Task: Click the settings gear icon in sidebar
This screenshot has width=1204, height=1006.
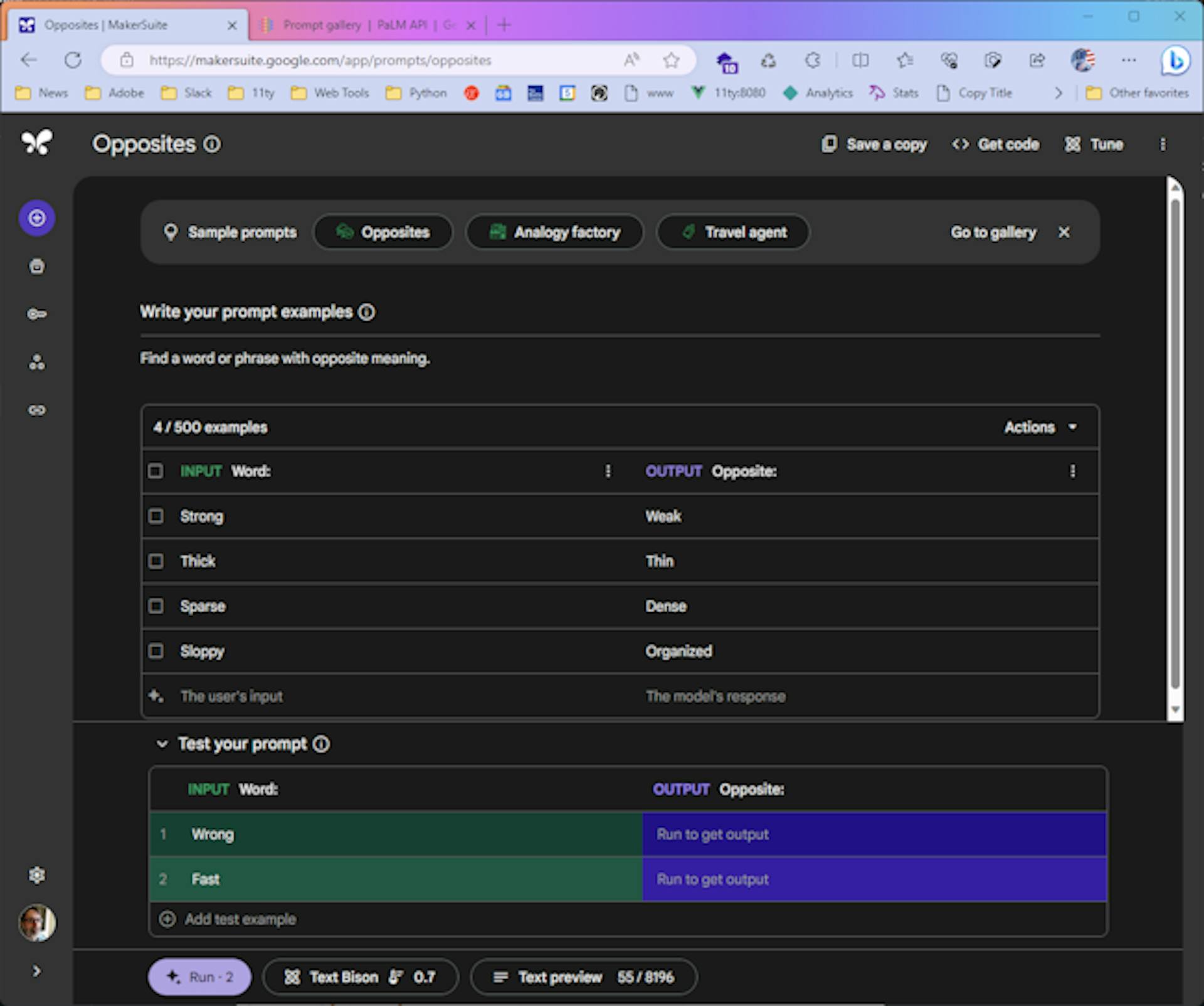Action: click(x=37, y=874)
